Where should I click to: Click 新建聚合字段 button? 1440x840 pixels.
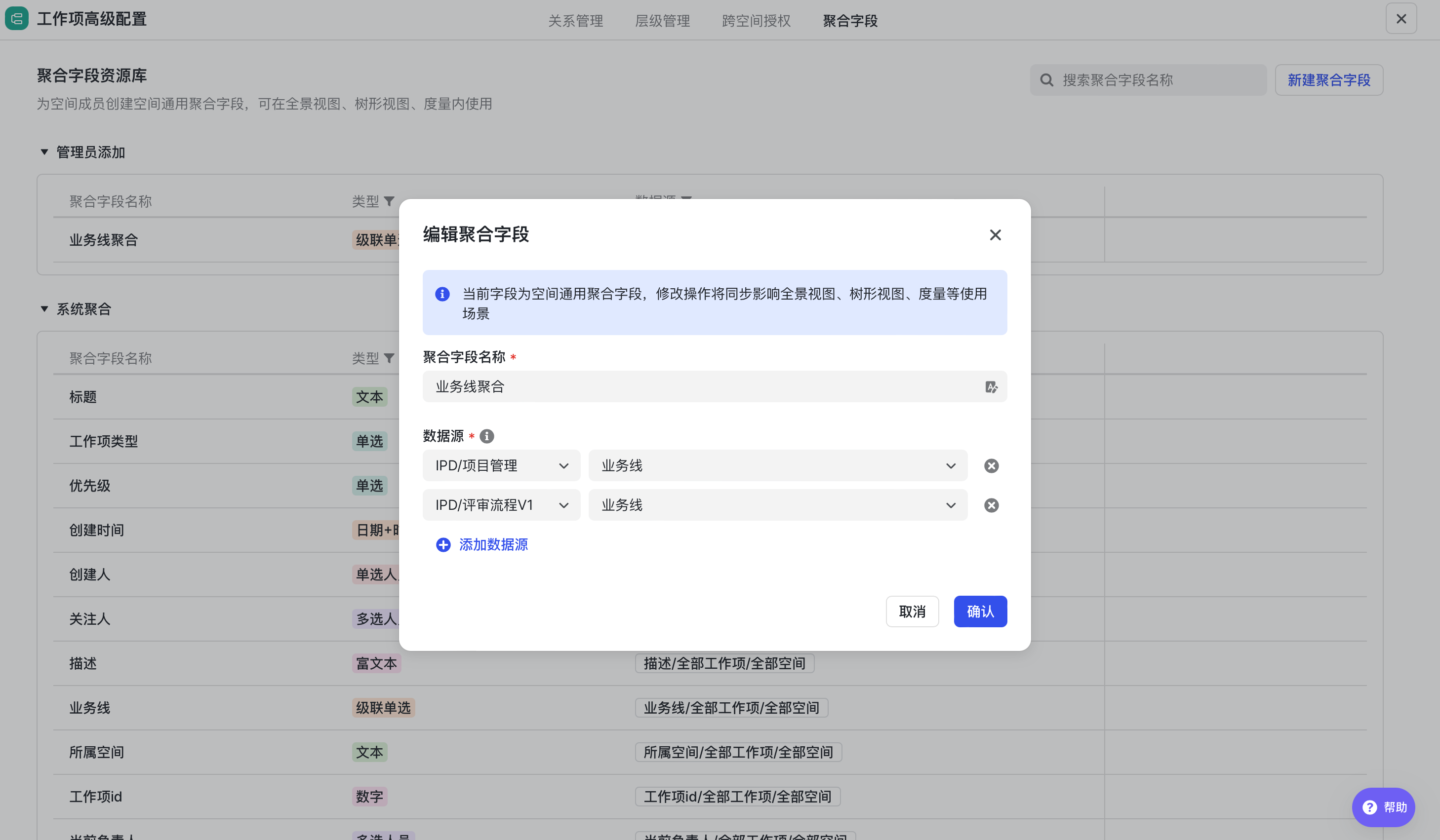click(1328, 80)
